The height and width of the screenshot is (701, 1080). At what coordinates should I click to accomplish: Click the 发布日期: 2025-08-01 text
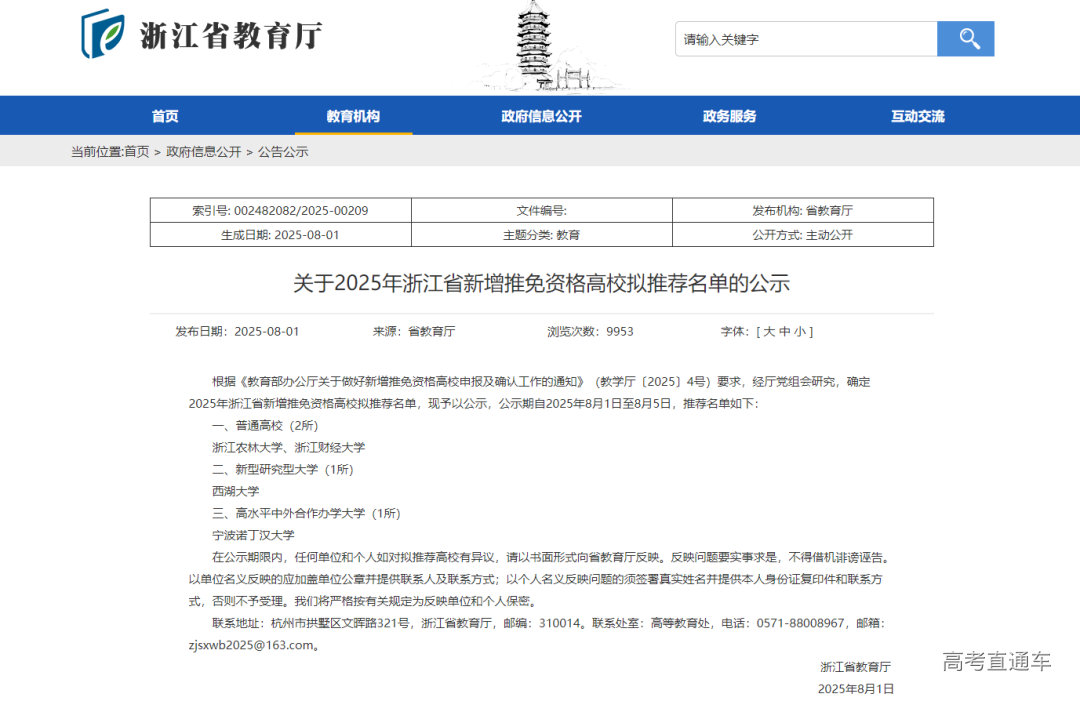tap(237, 331)
